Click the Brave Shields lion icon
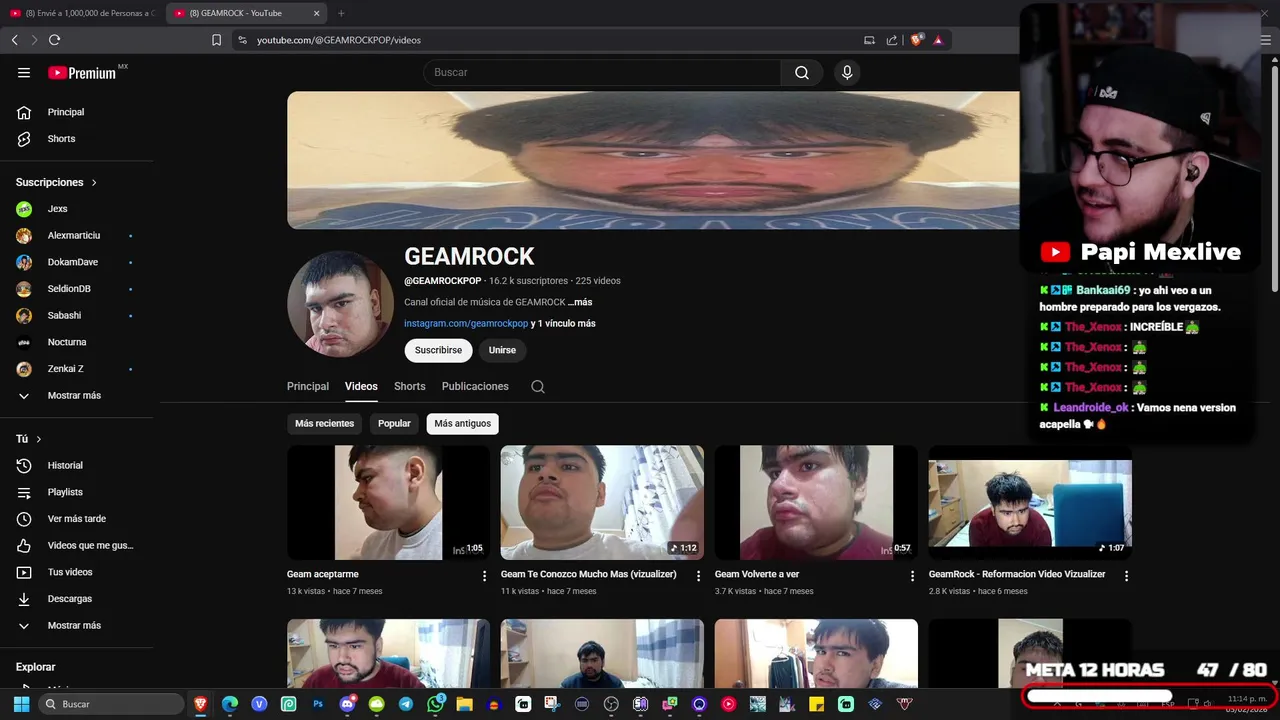1280x720 pixels. (x=916, y=40)
